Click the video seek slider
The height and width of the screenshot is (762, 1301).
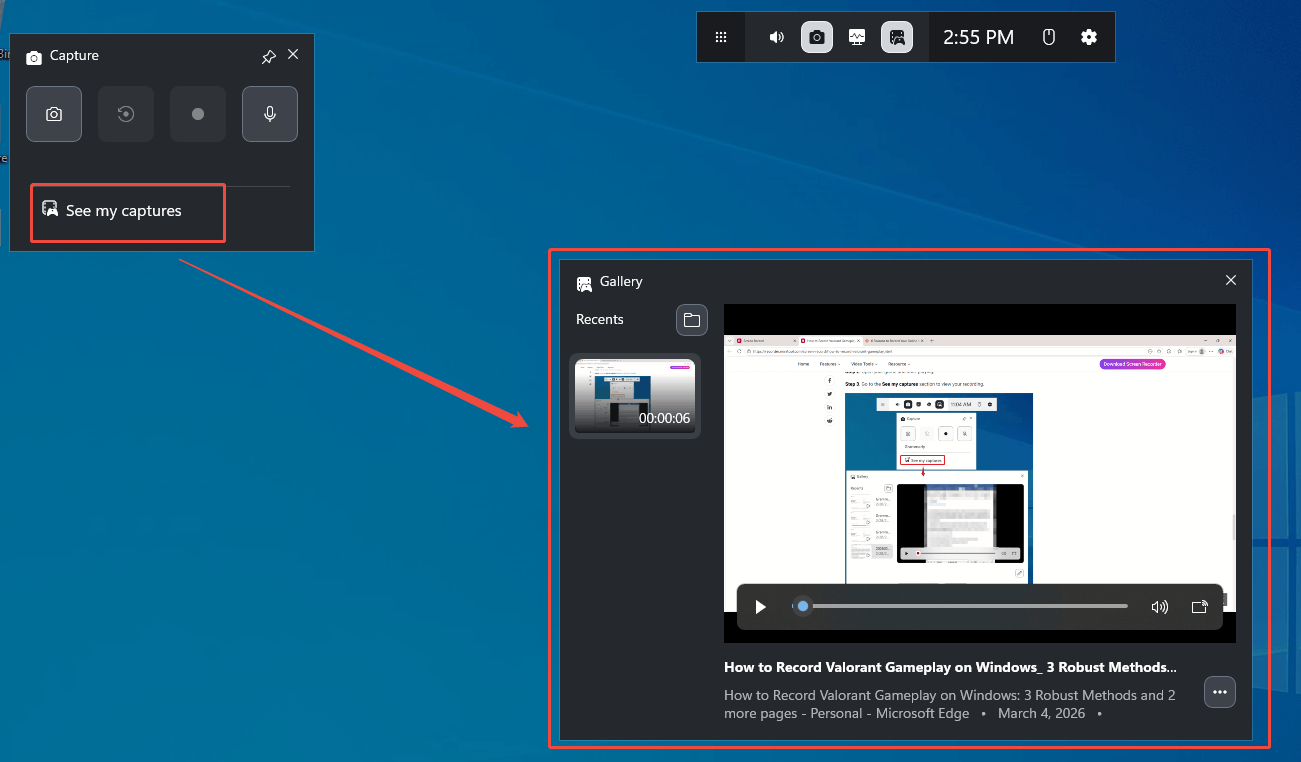960,606
